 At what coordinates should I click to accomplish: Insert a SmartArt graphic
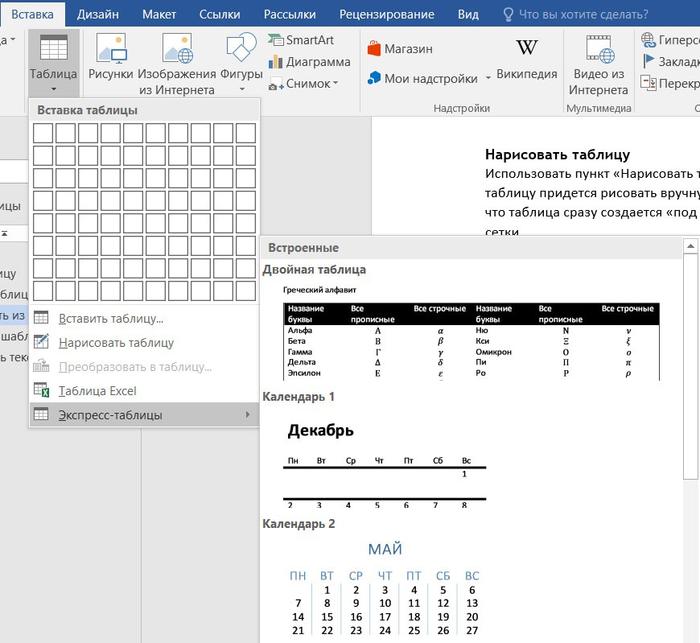point(301,40)
